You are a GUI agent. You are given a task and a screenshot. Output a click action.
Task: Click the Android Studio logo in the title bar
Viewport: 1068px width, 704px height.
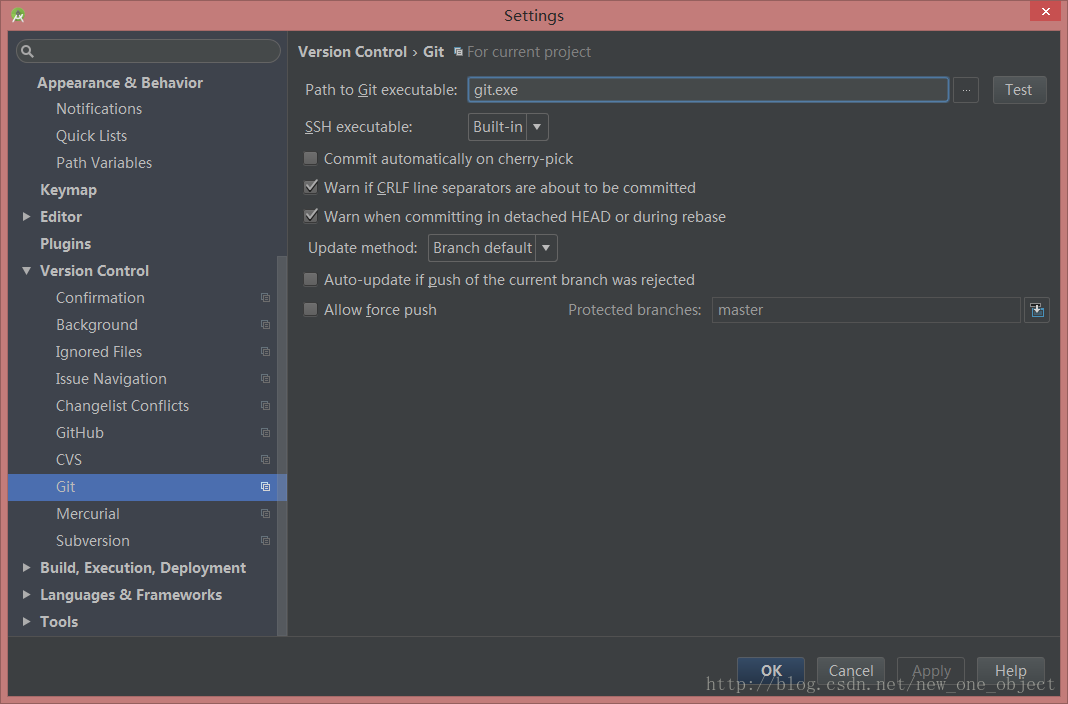(x=18, y=15)
